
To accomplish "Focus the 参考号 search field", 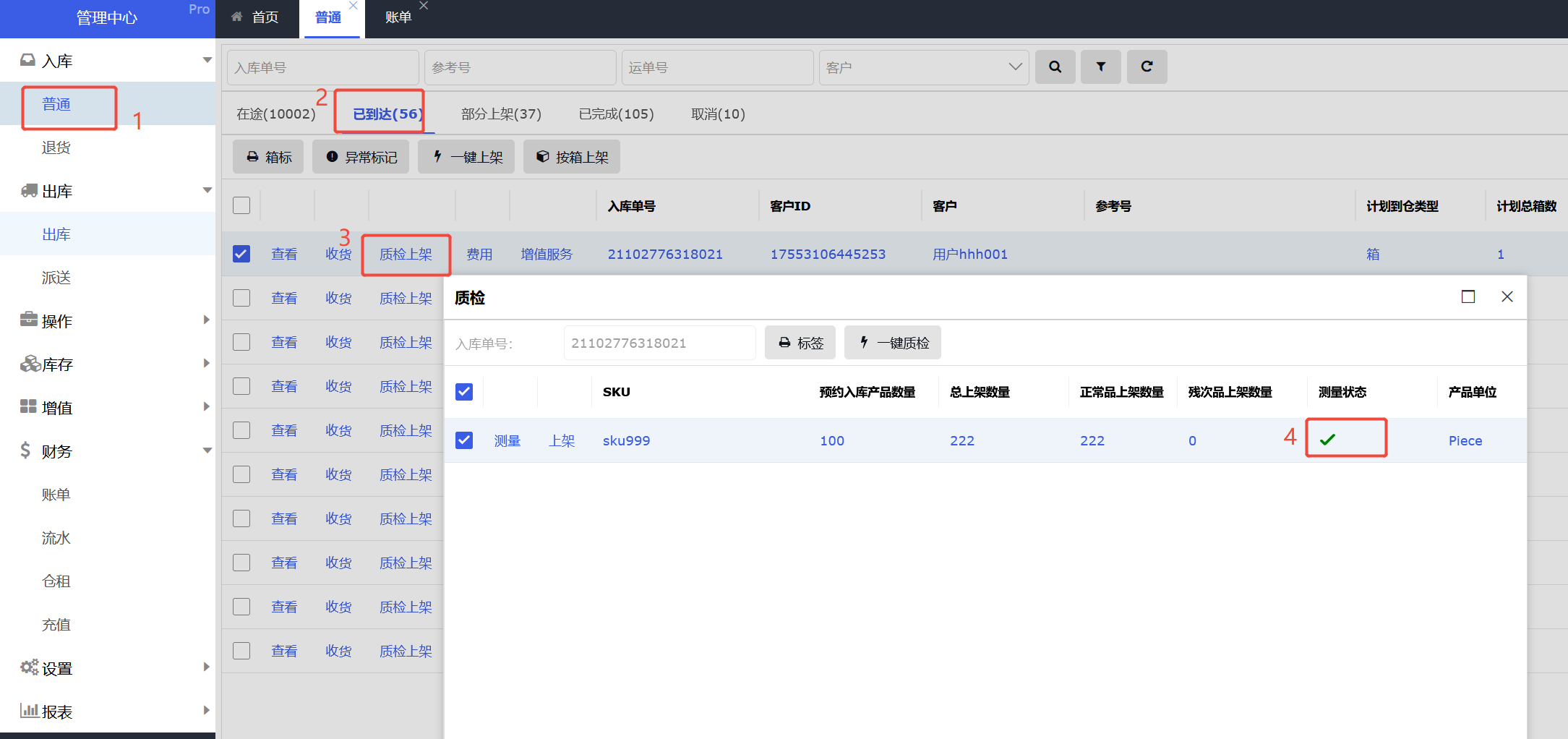I will [x=520, y=67].
